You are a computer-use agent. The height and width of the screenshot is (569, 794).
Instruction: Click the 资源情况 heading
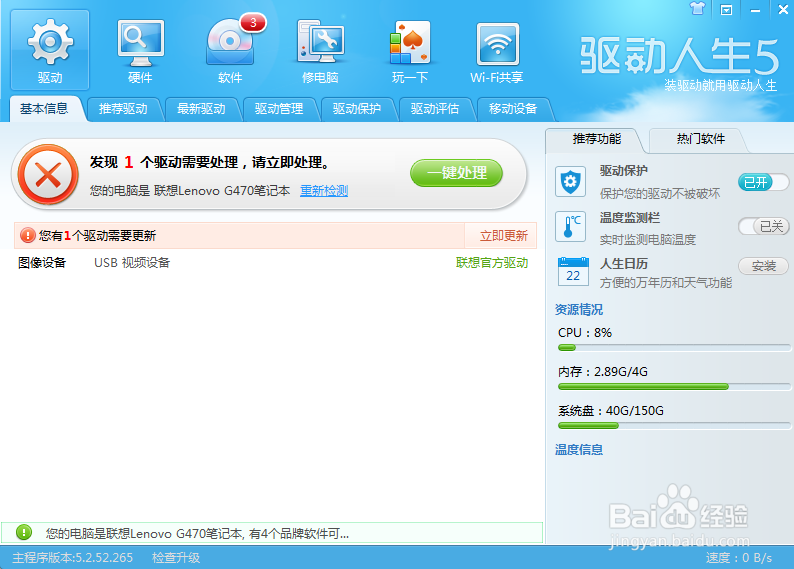tap(579, 310)
